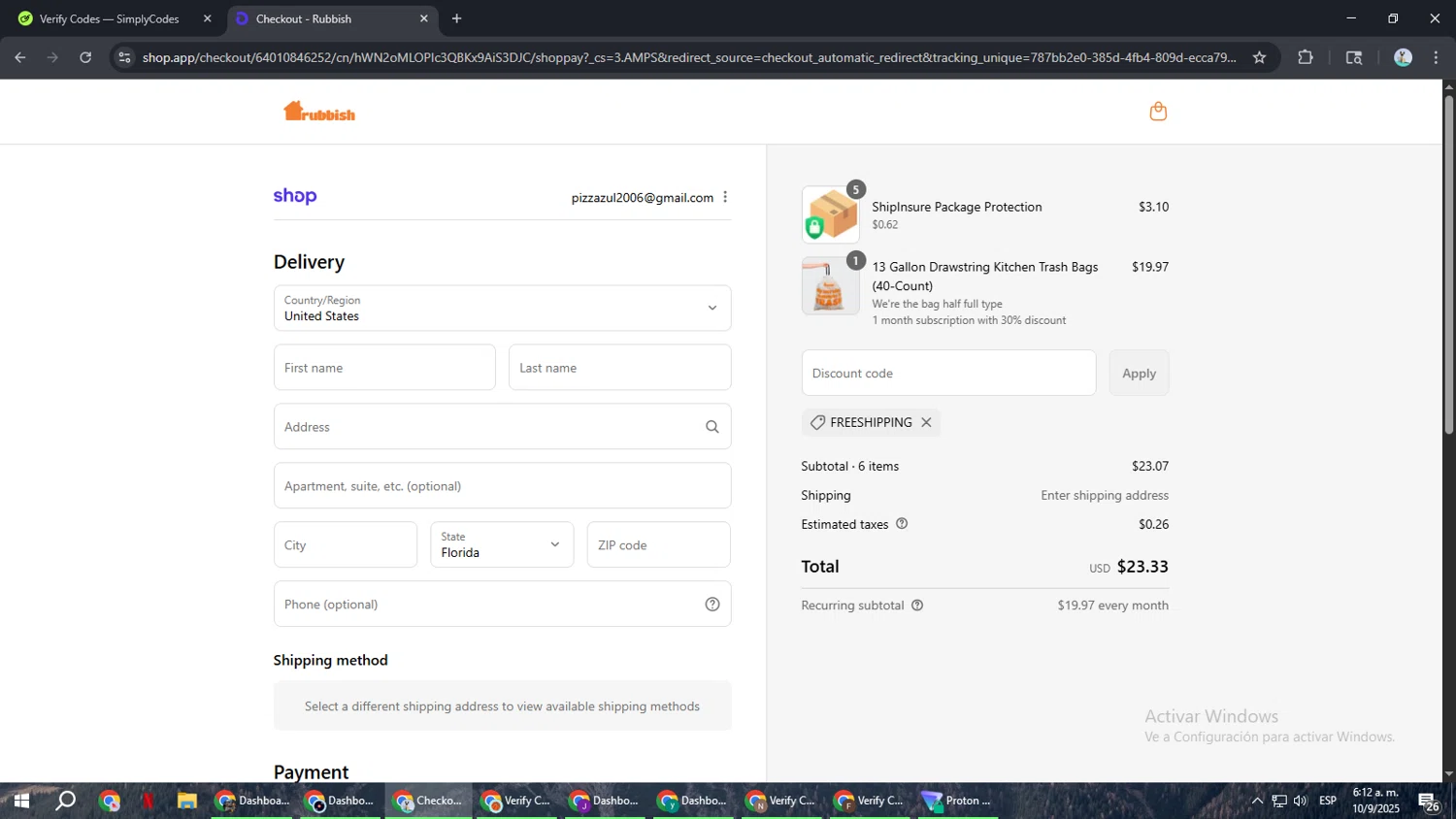Expand the Country/Region dropdown
The height and width of the screenshot is (819, 1456).
point(502,309)
